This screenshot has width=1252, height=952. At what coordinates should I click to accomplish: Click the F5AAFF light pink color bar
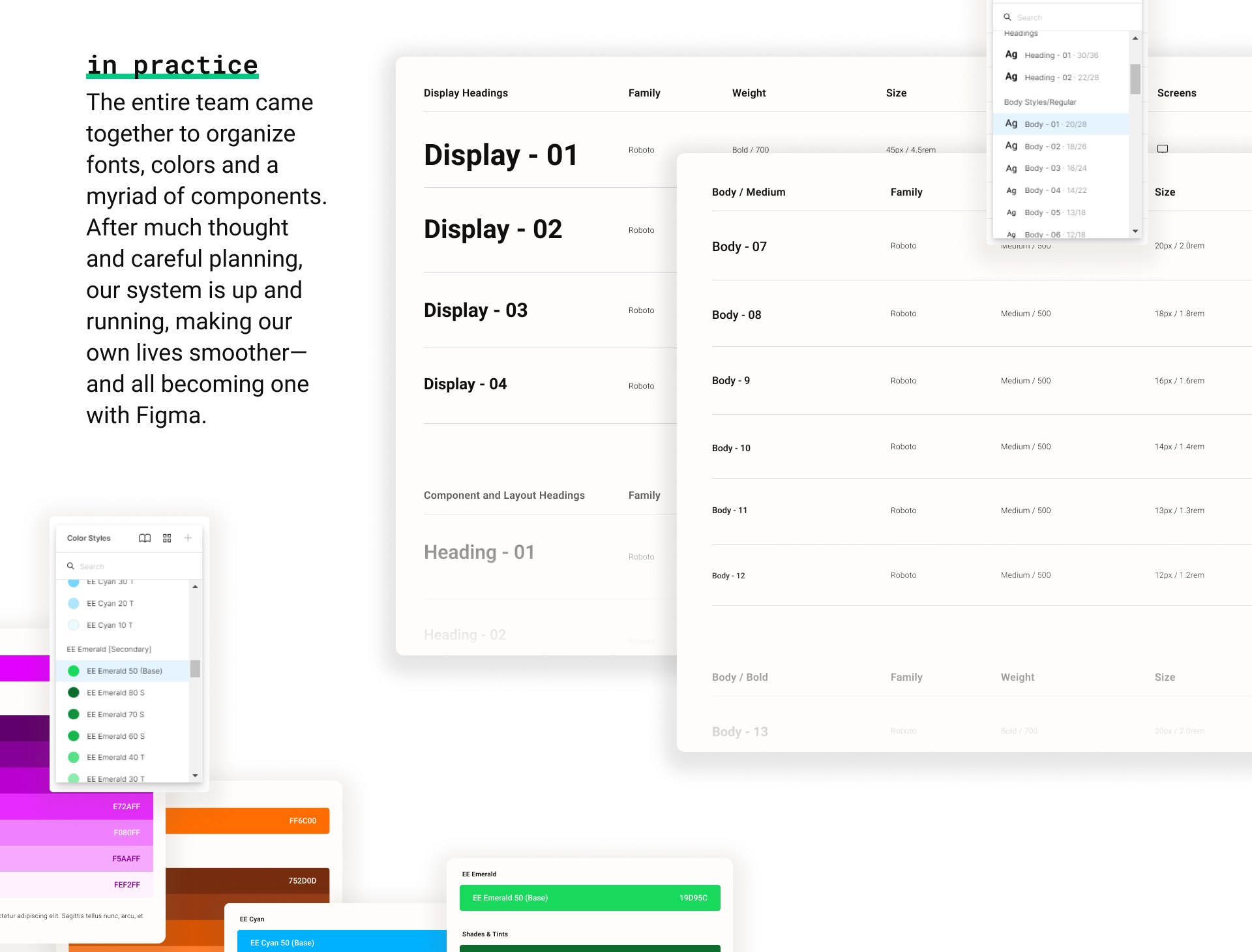76,859
